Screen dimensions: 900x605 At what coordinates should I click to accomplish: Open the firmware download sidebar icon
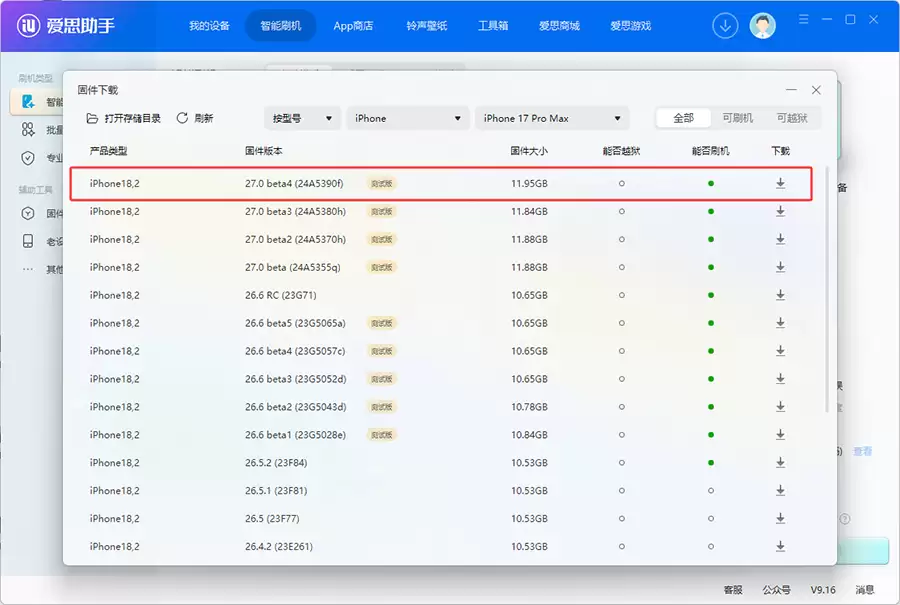click(28, 214)
